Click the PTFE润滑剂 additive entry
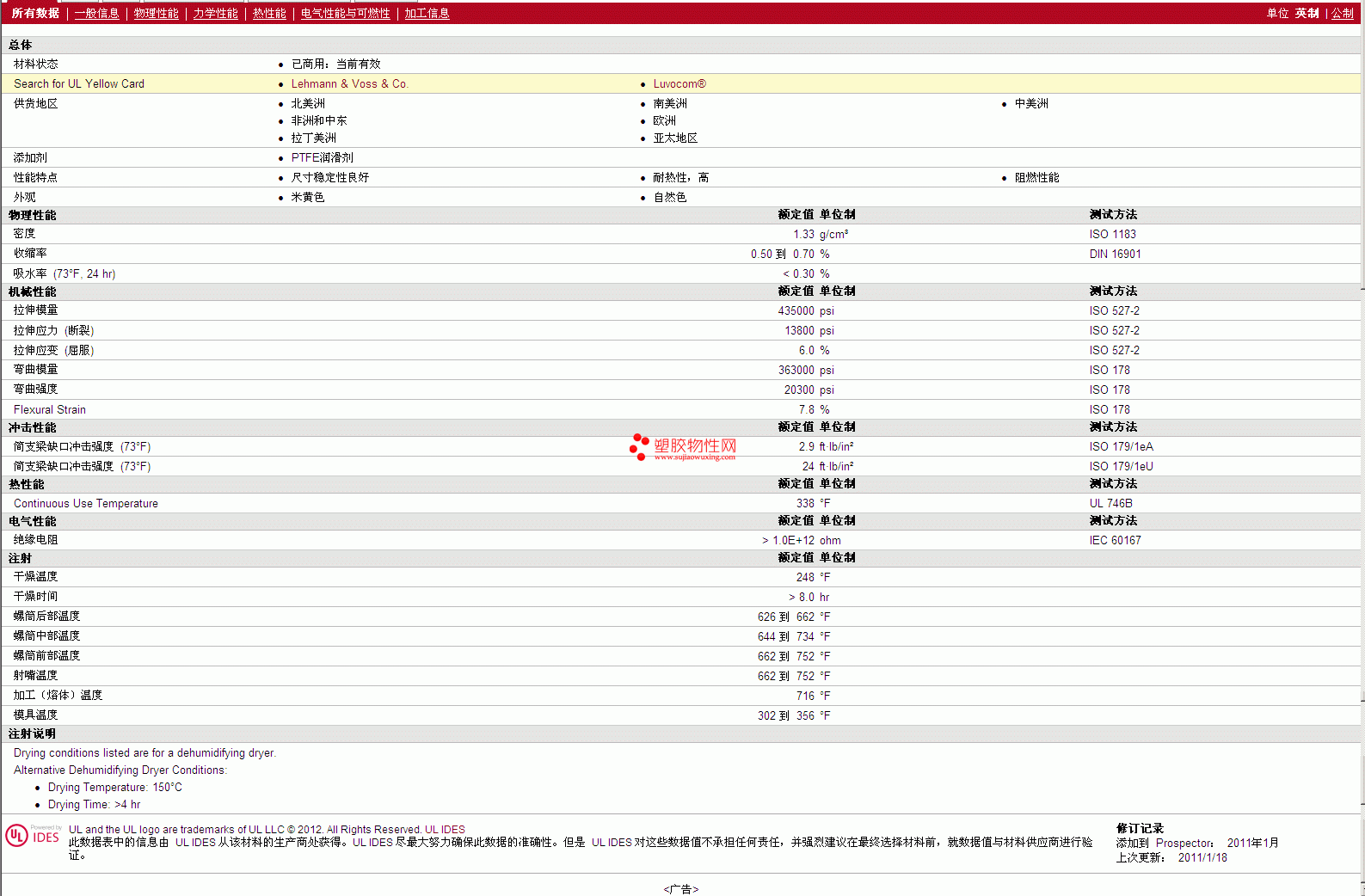 coord(322,157)
